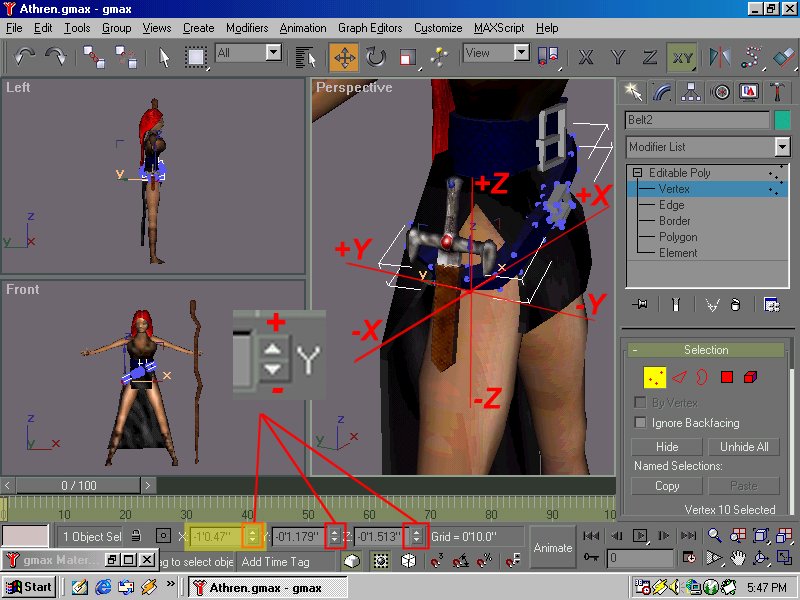
Task: Open the Graph Editors menu
Action: pyautogui.click(x=370, y=28)
